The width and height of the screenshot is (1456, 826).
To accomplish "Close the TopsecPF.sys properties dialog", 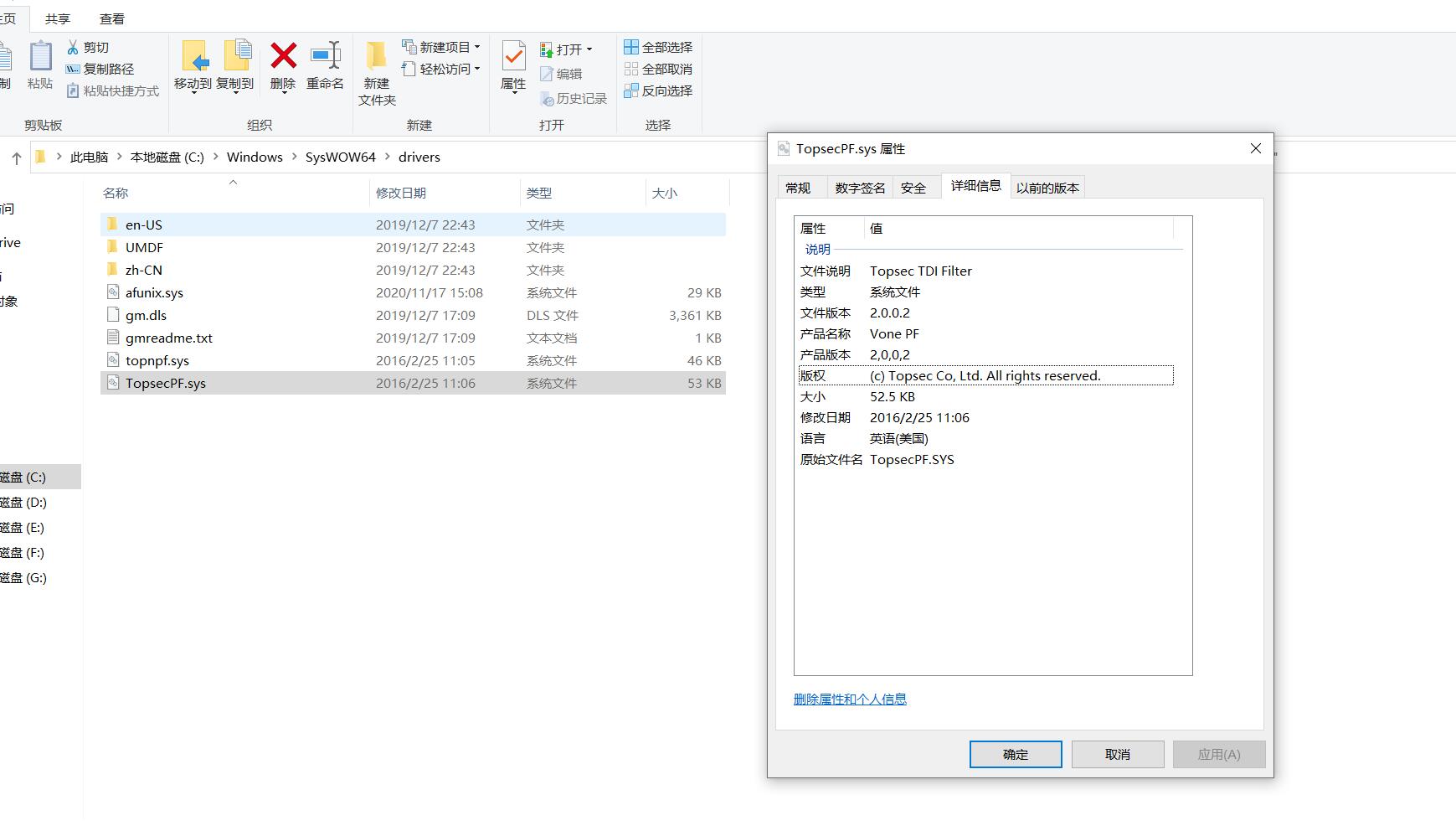I will click(1255, 148).
